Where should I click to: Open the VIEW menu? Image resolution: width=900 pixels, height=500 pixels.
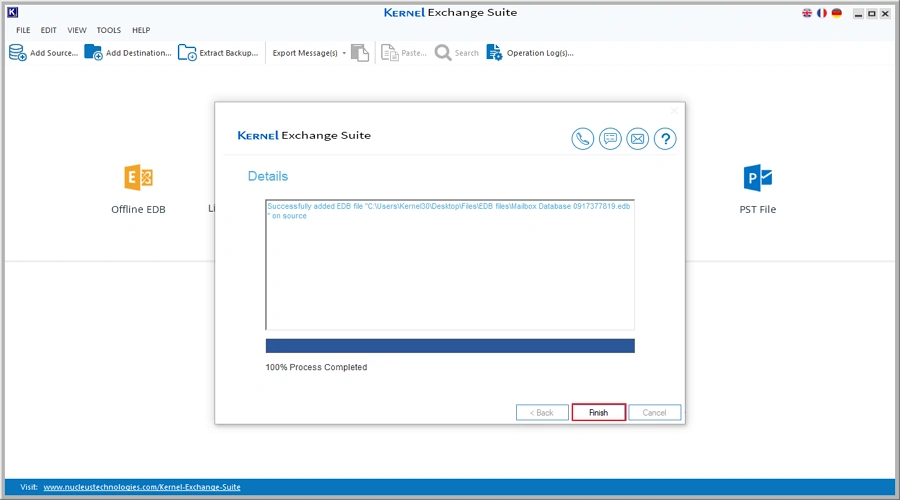point(77,31)
